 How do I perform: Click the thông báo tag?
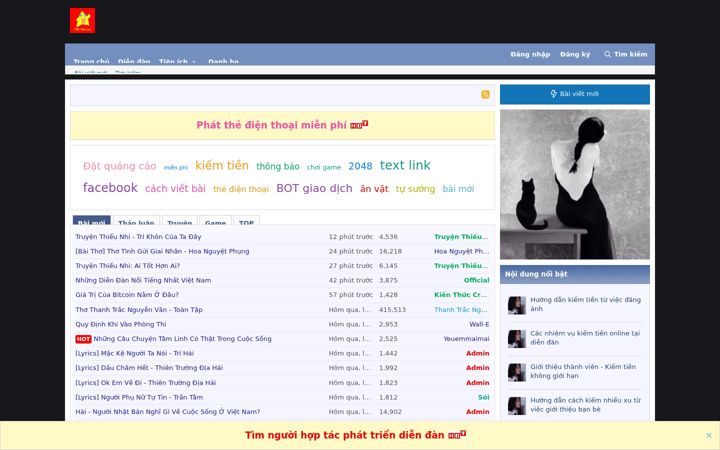click(278, 166)
